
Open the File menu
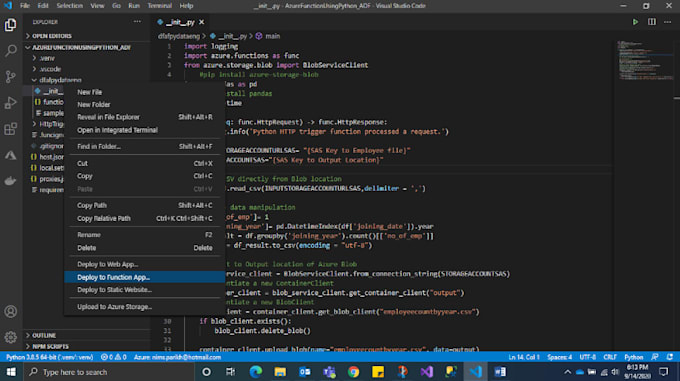pos(25,6)
